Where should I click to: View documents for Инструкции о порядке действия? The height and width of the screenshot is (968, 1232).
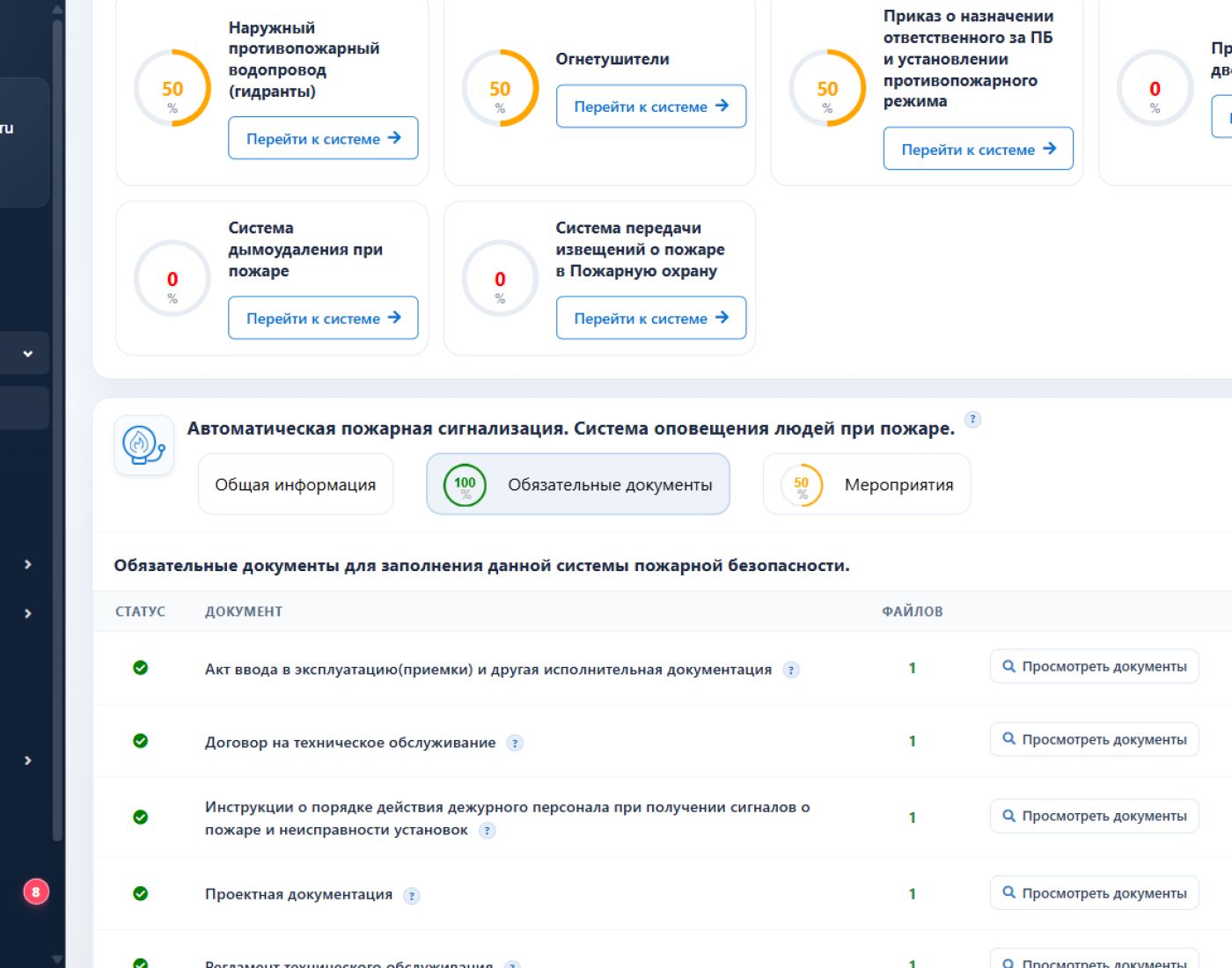[x=1095, y=816]
